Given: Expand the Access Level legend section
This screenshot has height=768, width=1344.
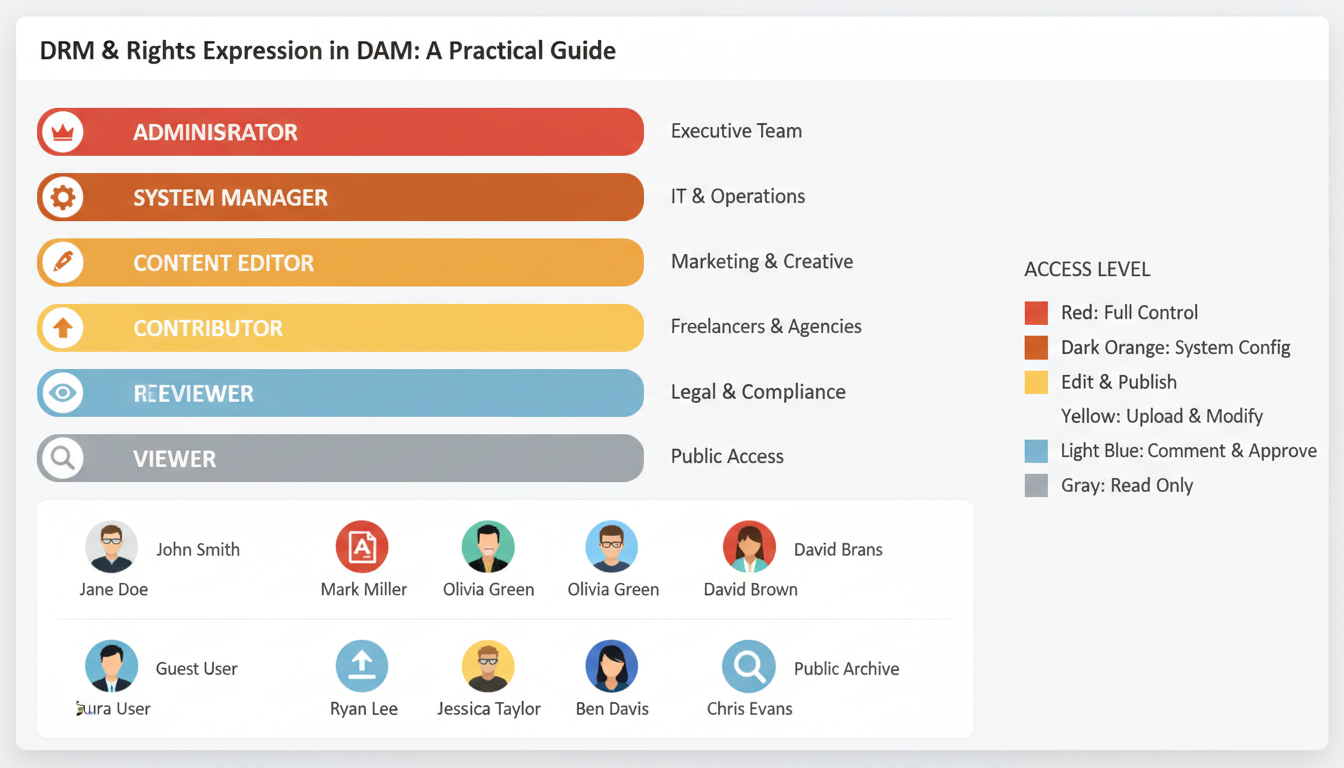Looking at the screenshot, I should [1087, 269].
